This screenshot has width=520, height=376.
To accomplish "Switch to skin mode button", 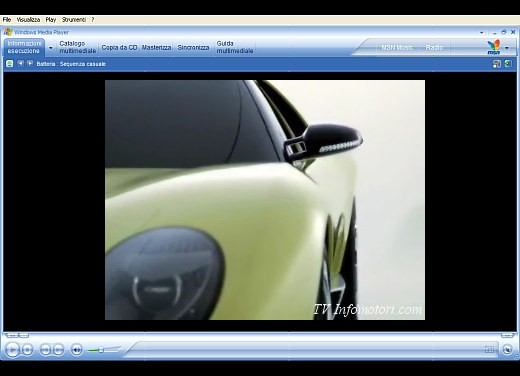I will point(507,350).
